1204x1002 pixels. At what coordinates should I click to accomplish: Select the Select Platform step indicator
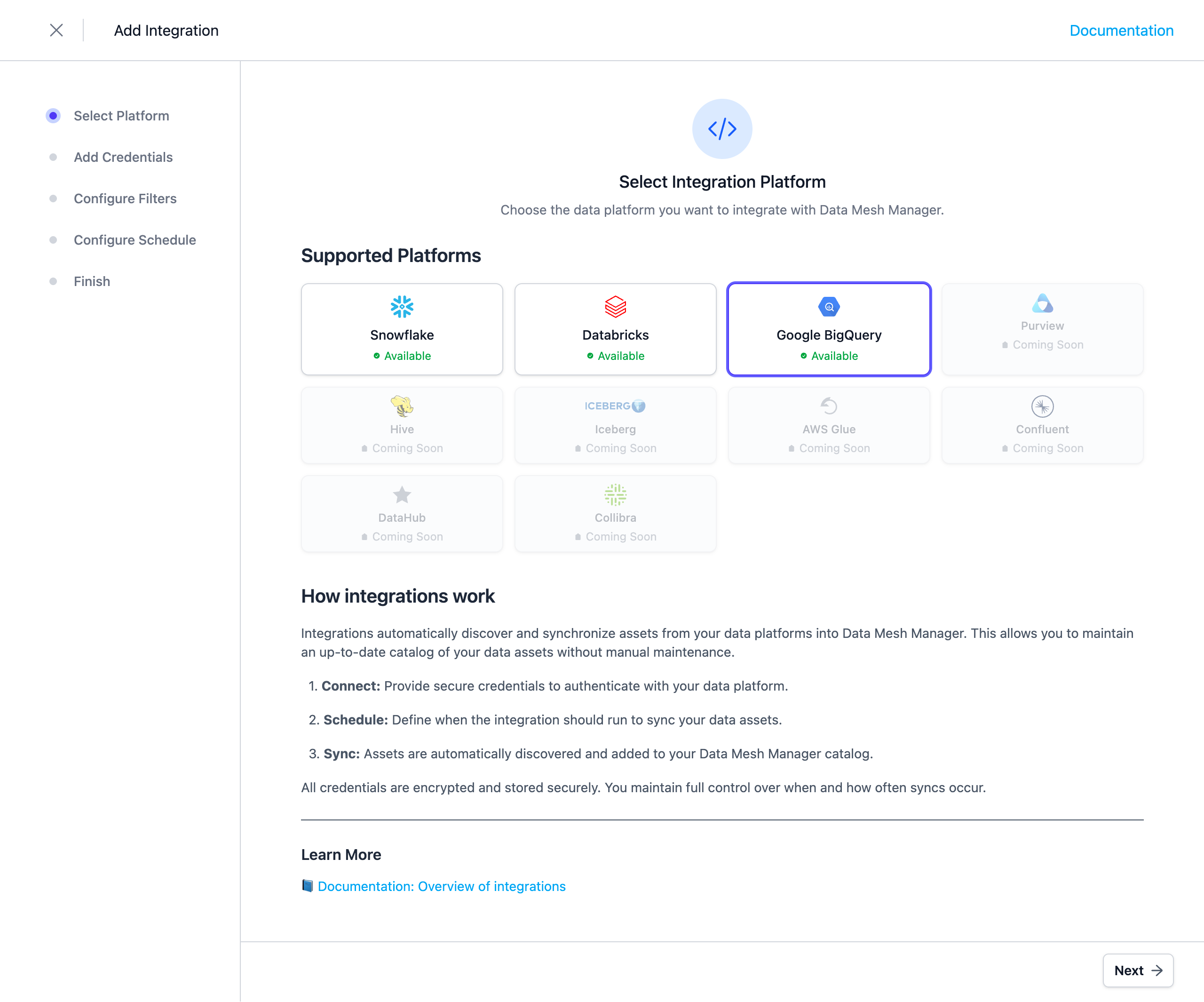click(x=53, y=115)
